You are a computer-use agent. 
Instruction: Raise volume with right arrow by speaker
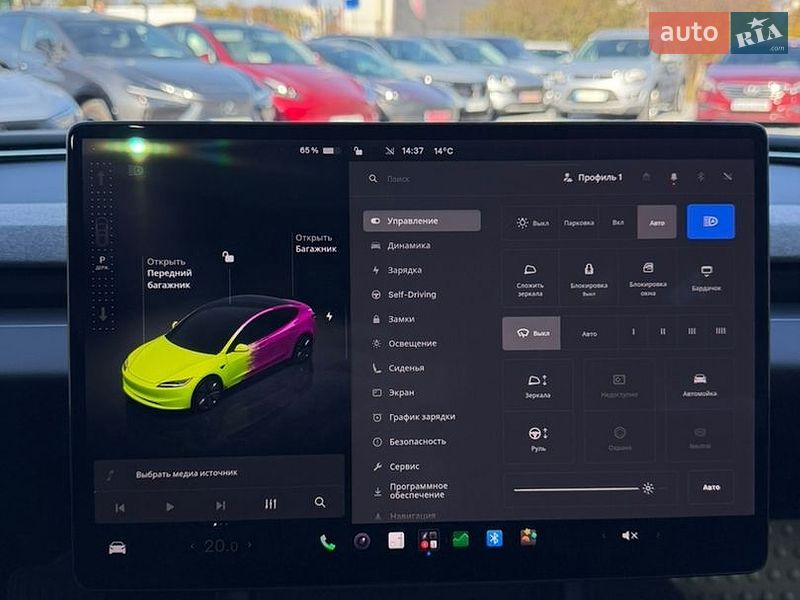658,535
